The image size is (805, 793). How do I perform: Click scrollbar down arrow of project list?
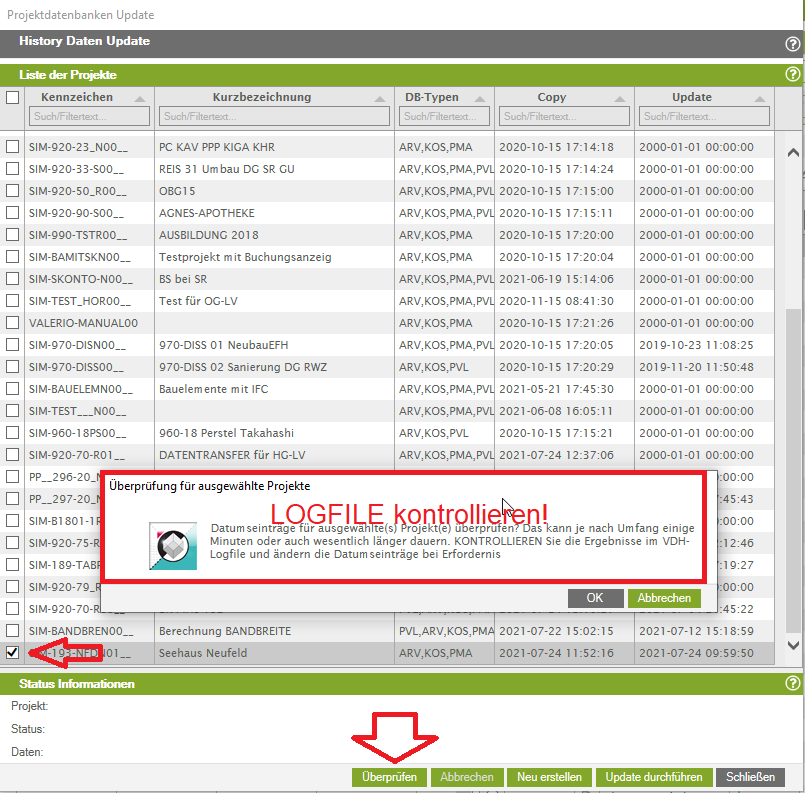(x=793, y=646)
